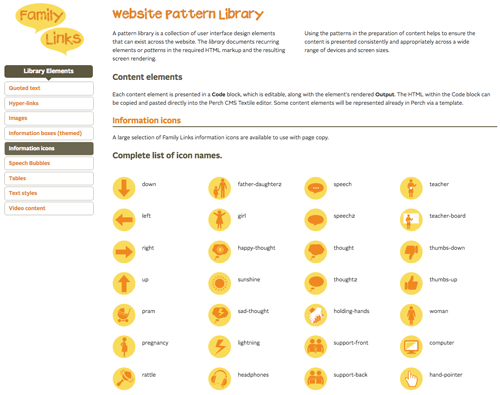Click the thumbs-down icon
Viewport: 500px width, 395px height.
[411, 252]
